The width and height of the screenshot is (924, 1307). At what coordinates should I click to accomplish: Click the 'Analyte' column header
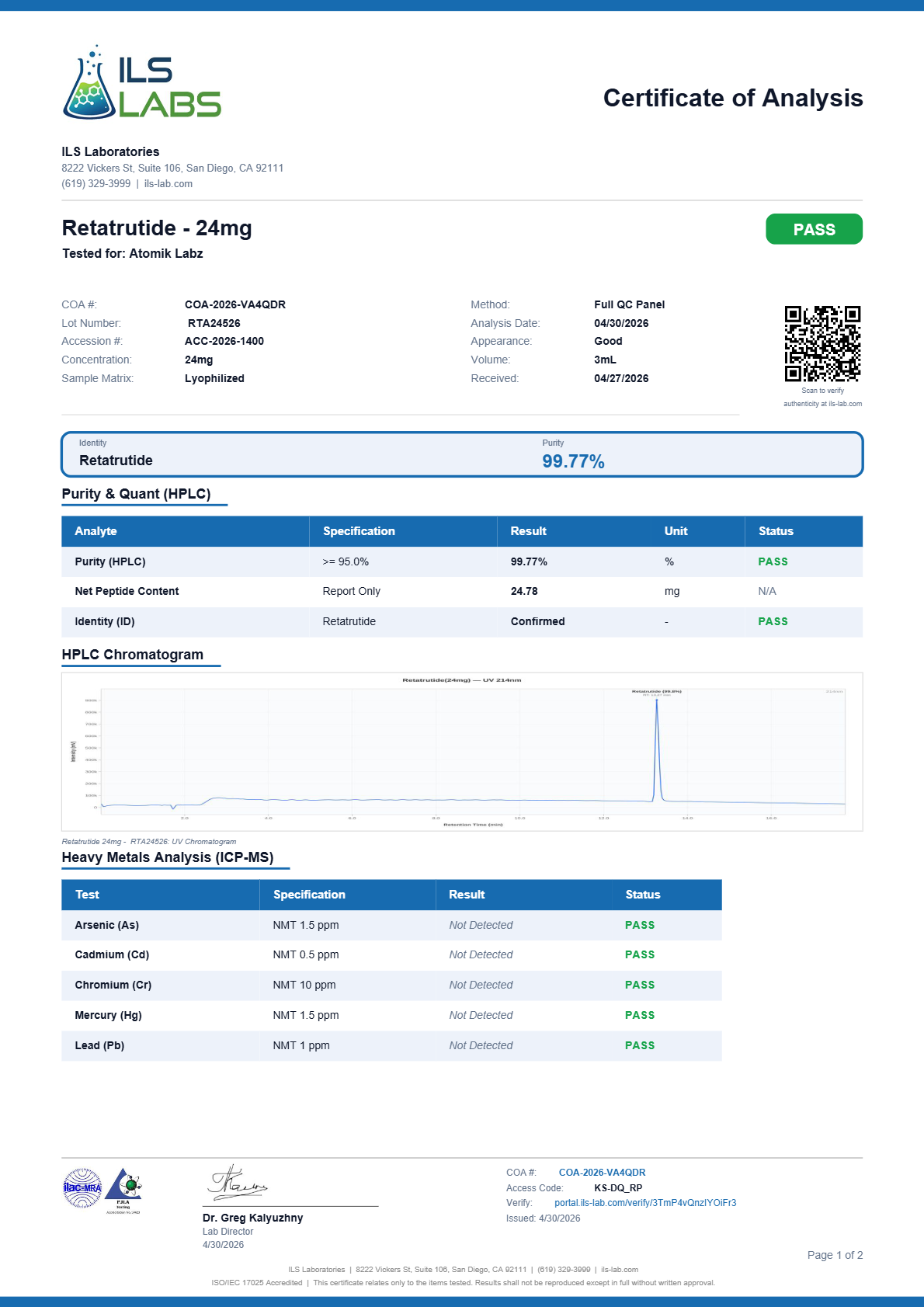pos(96,531)
